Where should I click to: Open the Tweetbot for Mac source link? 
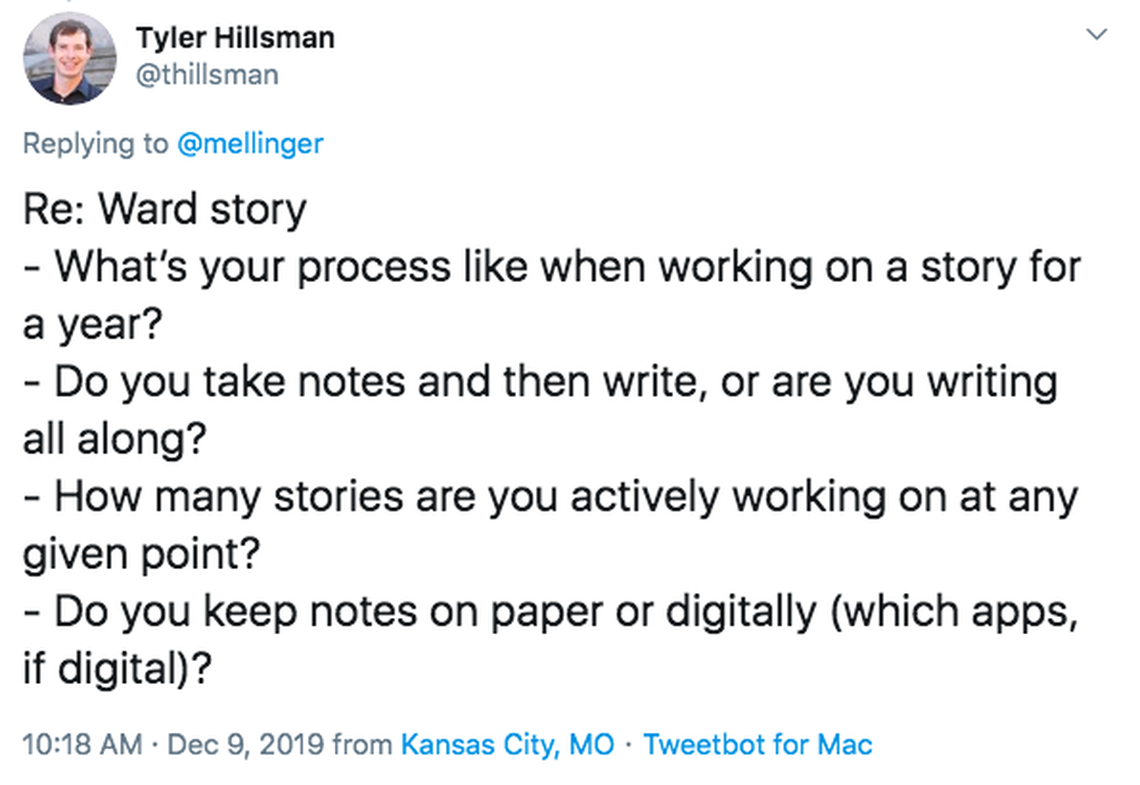click(x=757, y=745)
